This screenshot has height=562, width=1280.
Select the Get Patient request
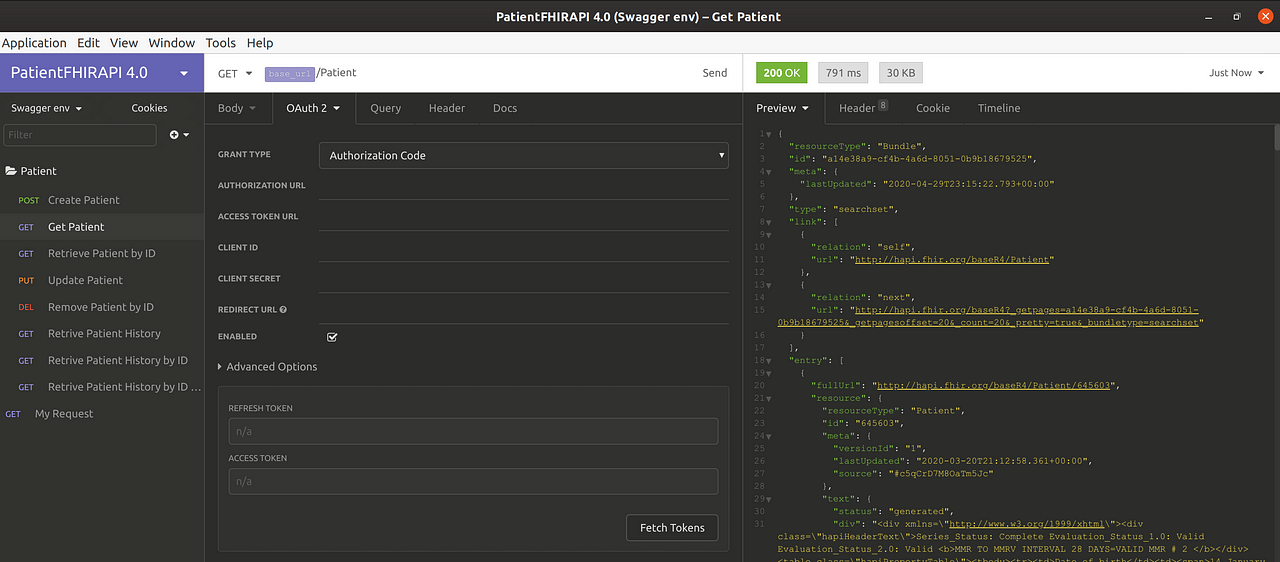102,227
